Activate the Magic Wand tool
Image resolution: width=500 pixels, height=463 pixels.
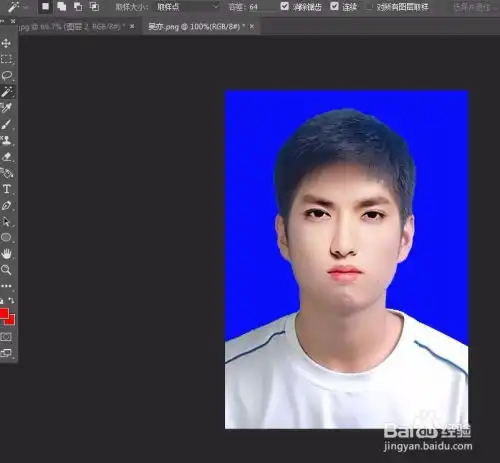tap(7, 92)
